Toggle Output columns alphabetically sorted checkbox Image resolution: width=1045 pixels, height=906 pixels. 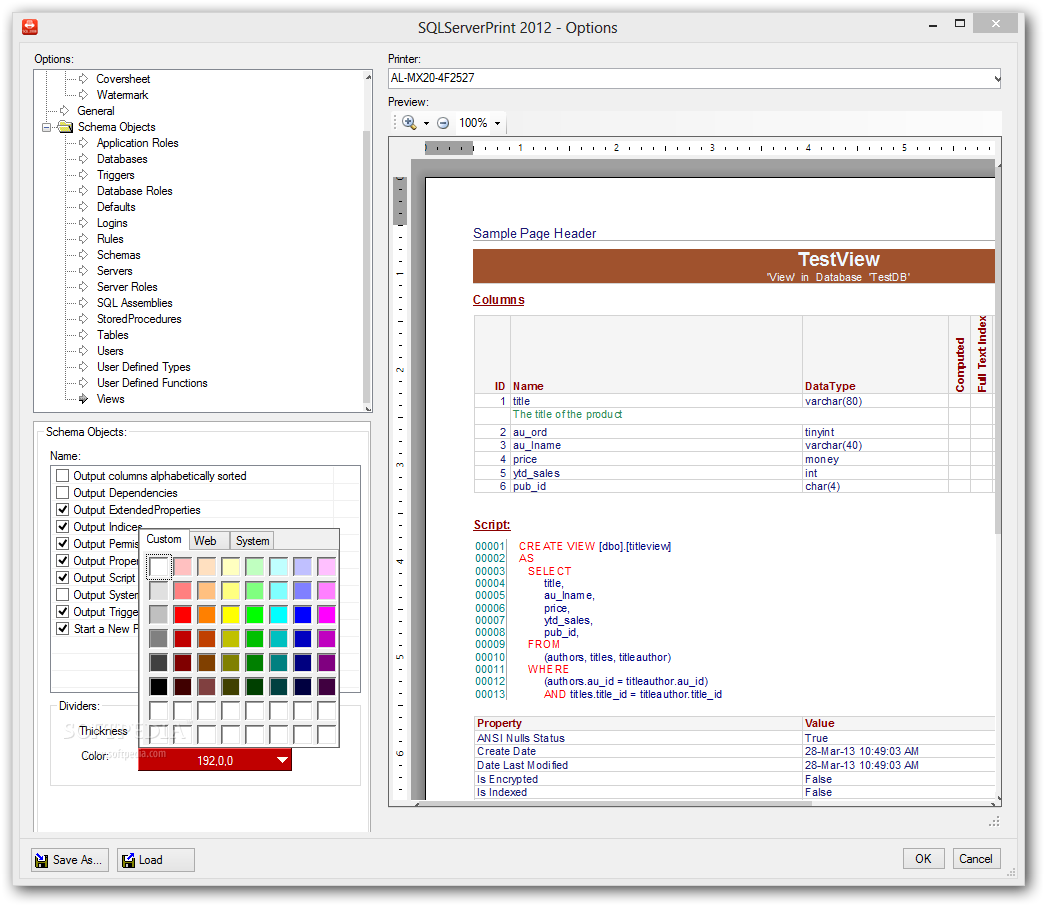pyautogui.click(x=63, y=475)
